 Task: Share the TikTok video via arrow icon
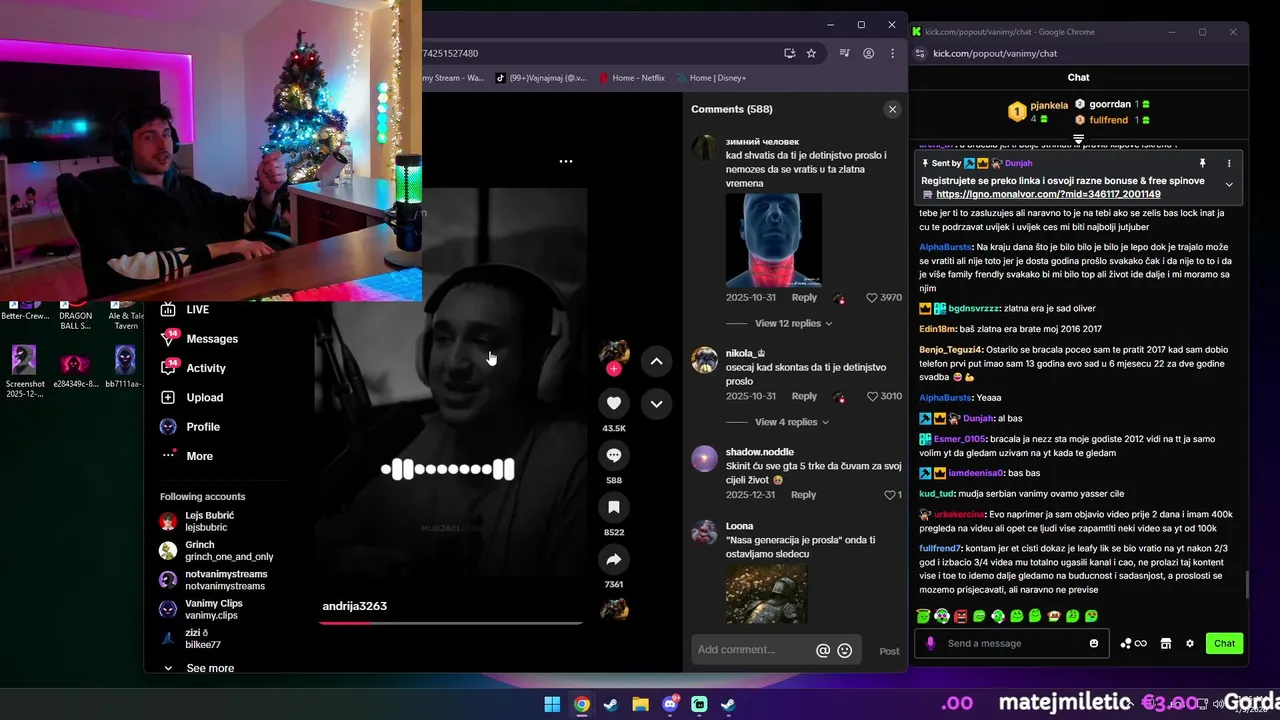click(614, 560)
